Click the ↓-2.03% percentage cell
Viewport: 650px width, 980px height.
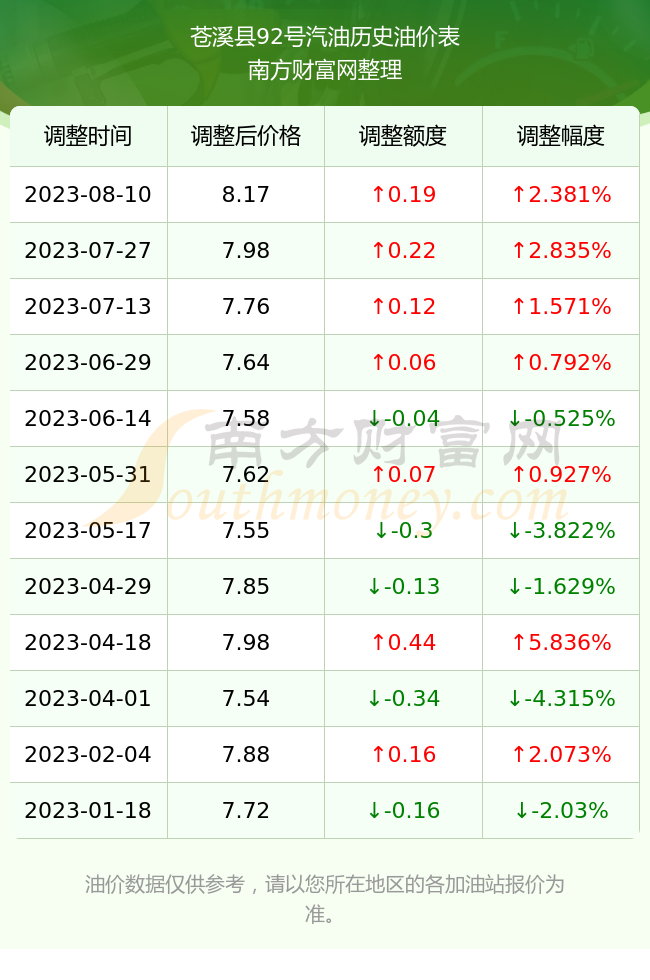tap(561, 811)
